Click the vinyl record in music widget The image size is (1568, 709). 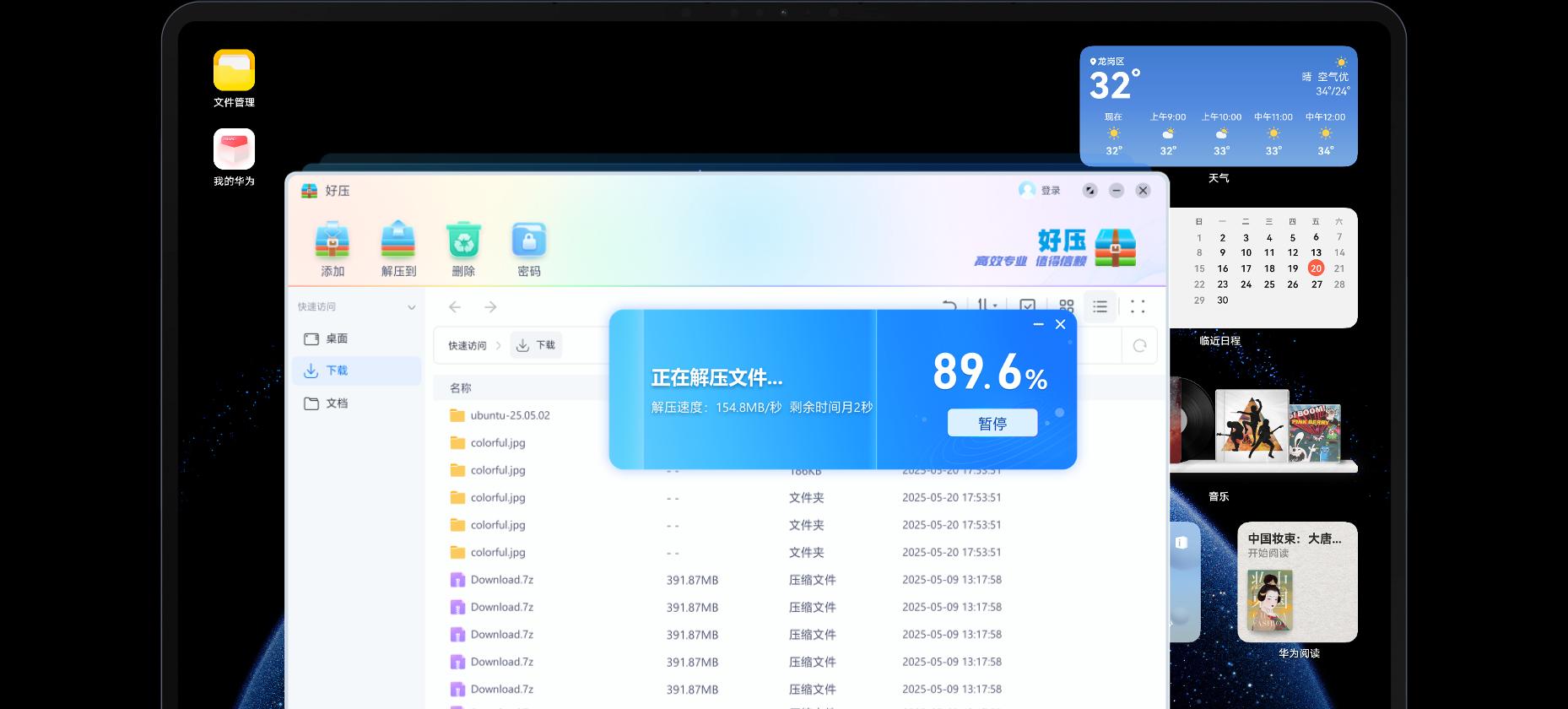(1191, 419)
